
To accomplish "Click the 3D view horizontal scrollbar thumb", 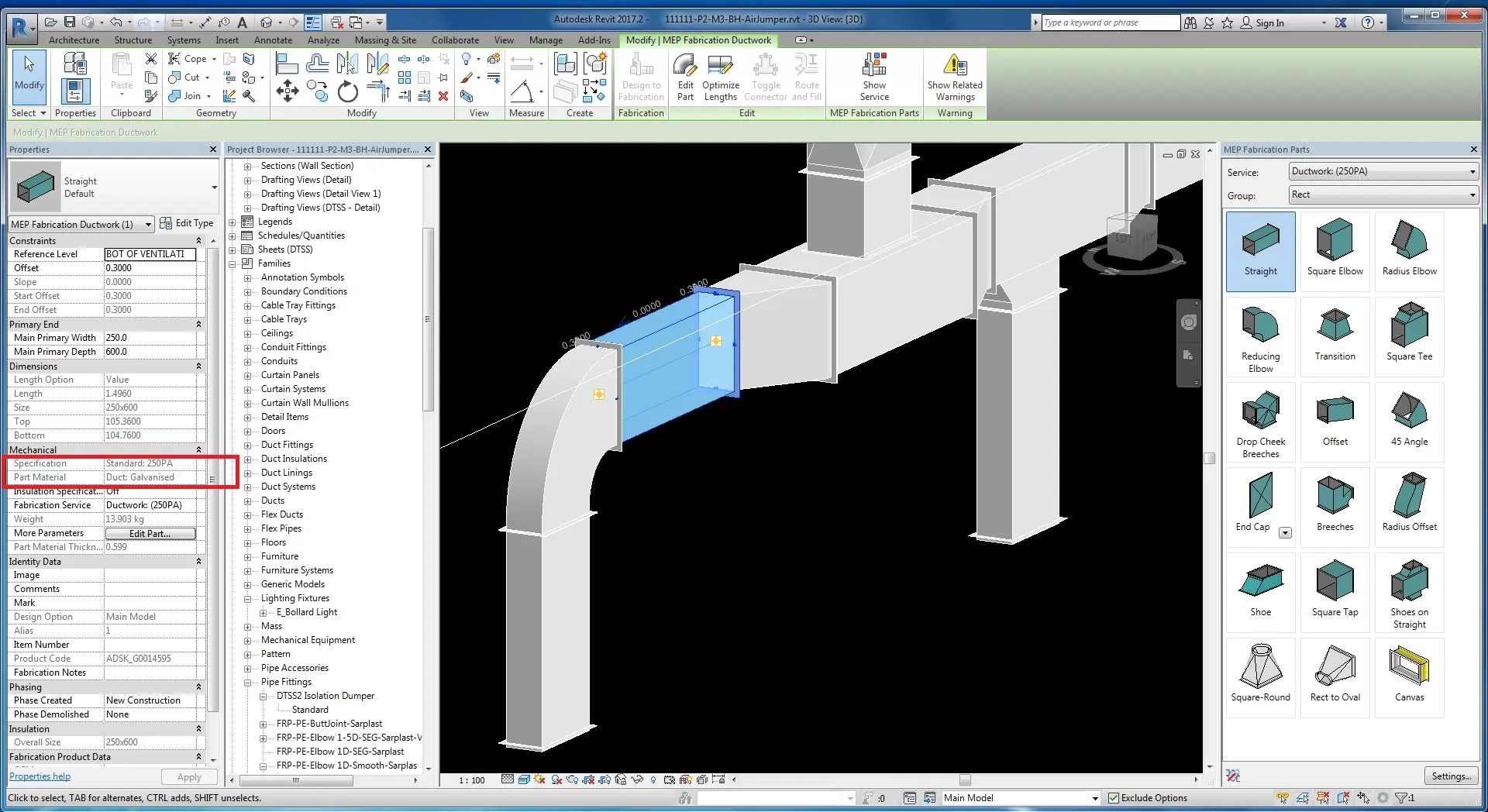I will [964, 780].
